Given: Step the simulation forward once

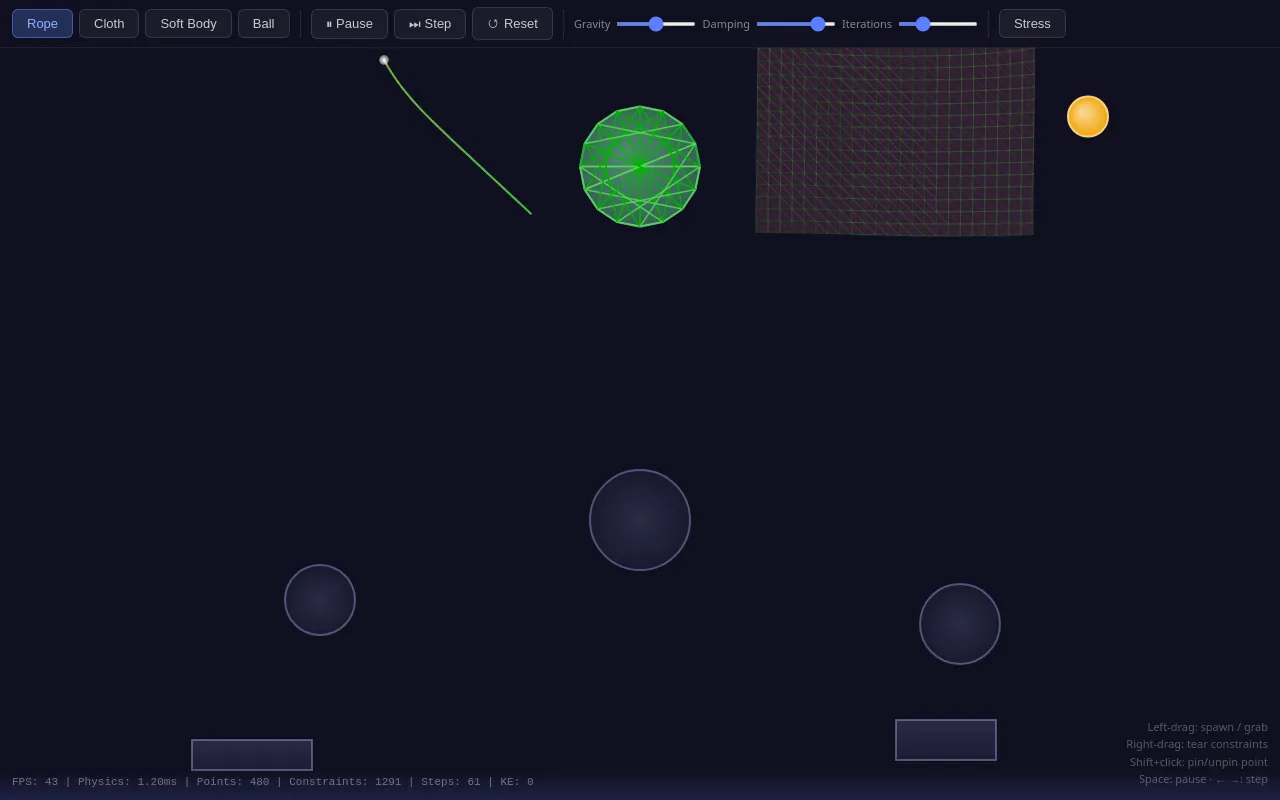Looking at the screenshot, I should coord(430,24).
